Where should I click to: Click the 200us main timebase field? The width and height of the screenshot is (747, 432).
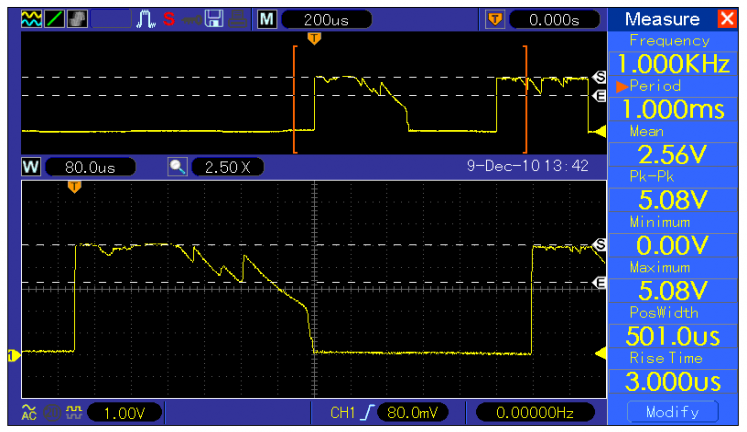(326, 19)
